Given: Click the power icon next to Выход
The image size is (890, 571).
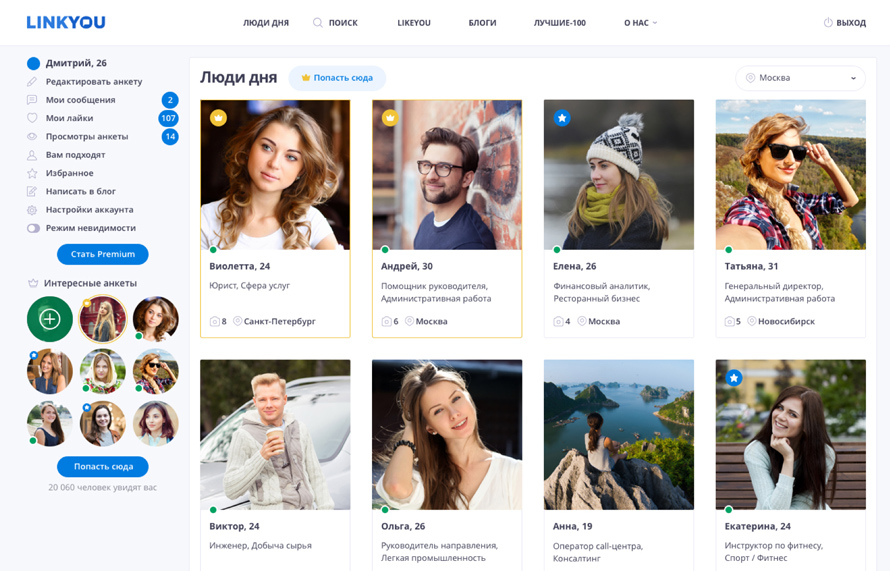Looking at the screenshot, I should click(x=828, y=23).
